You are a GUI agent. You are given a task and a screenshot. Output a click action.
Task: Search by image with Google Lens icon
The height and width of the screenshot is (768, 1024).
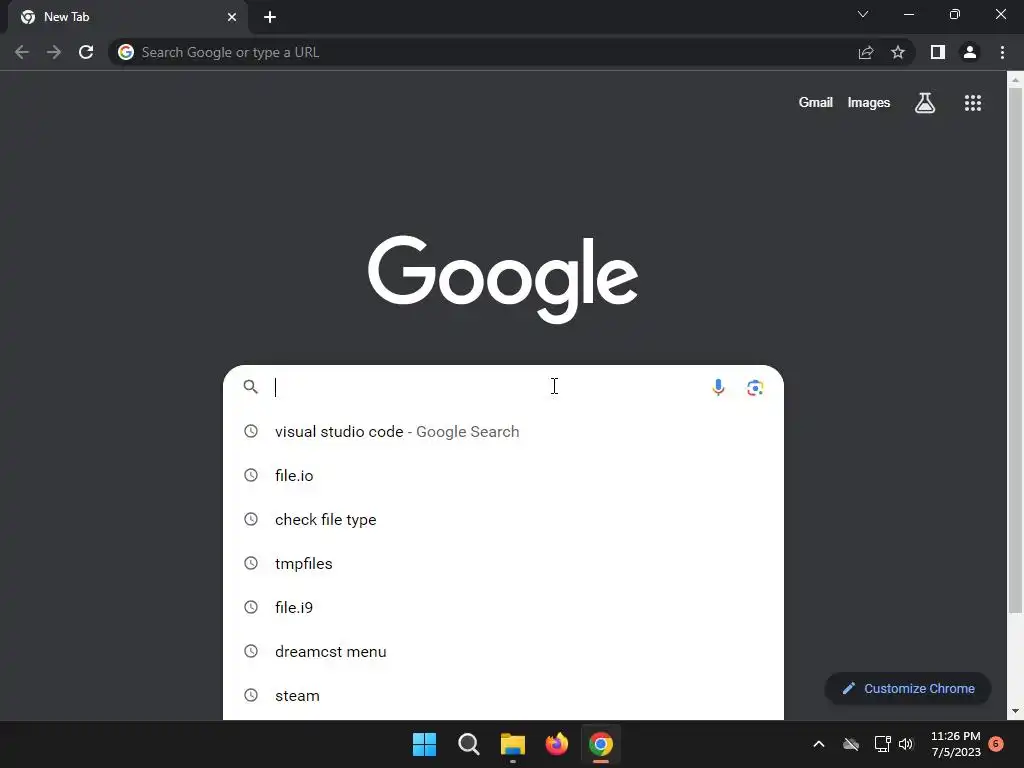755,387
